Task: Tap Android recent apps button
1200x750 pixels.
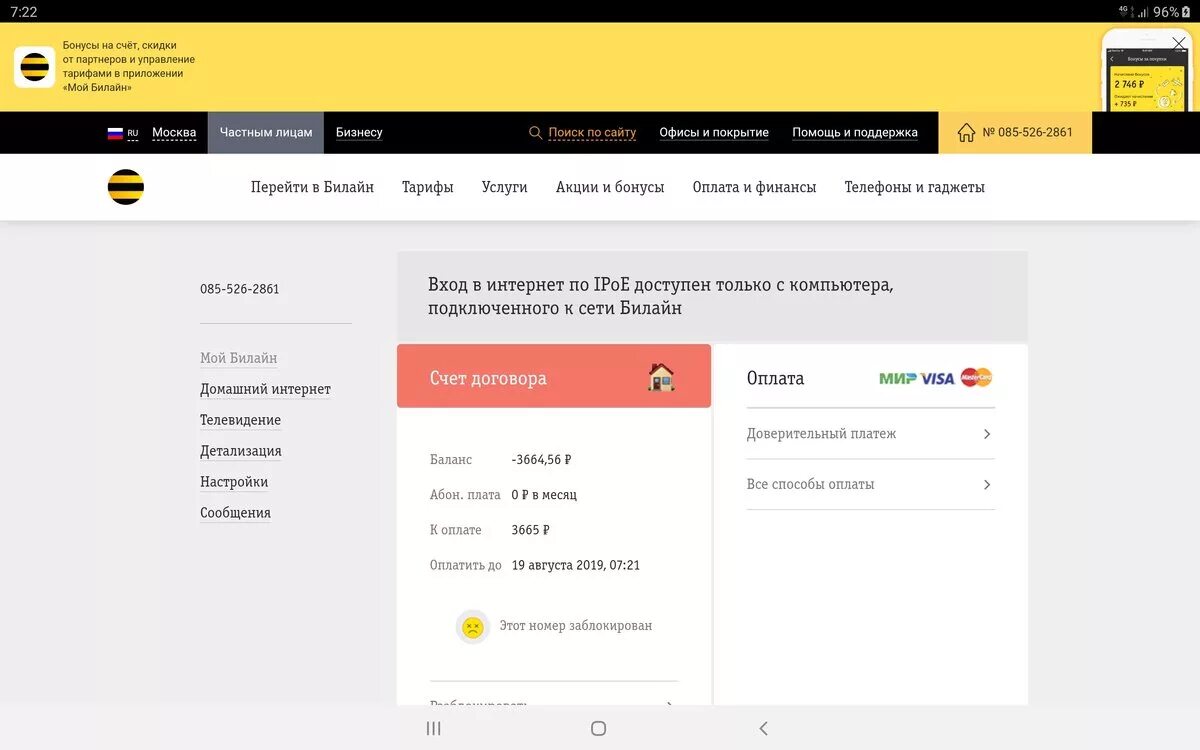Action: point(433,728)
